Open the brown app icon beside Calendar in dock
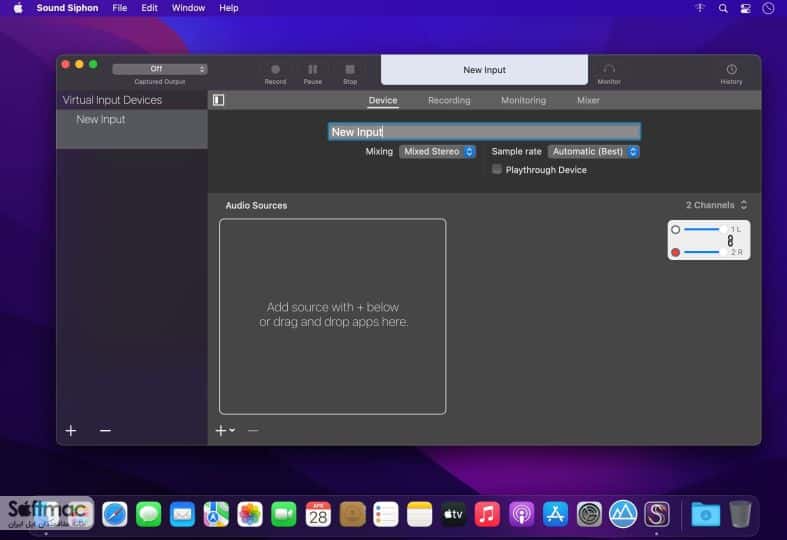787x540 pixels. coord(352,514)
